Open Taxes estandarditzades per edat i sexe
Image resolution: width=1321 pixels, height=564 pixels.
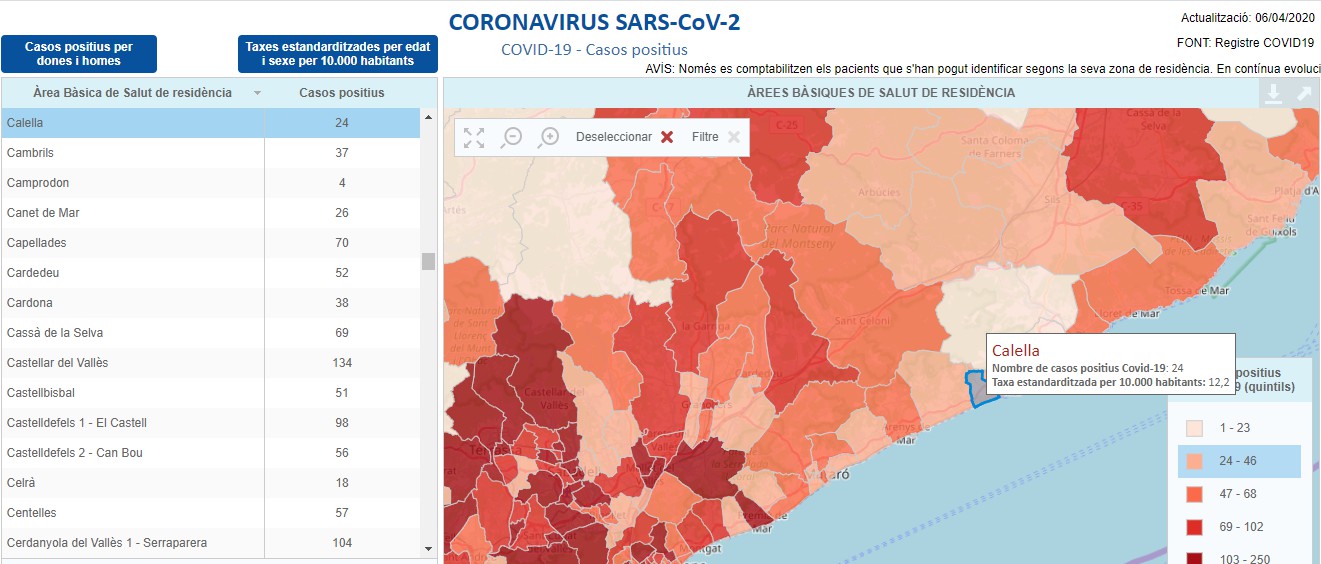pos(338,54)
